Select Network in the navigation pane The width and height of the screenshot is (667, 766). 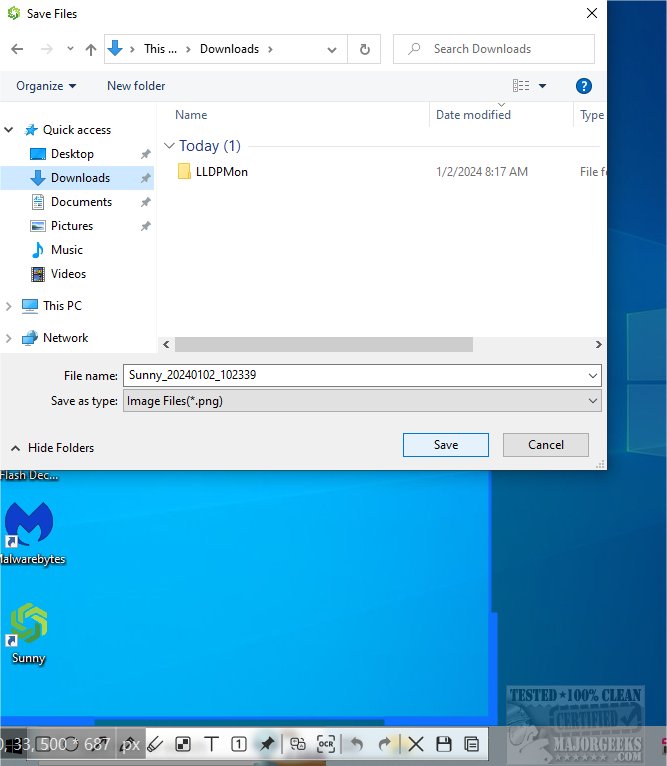(65, 338)
